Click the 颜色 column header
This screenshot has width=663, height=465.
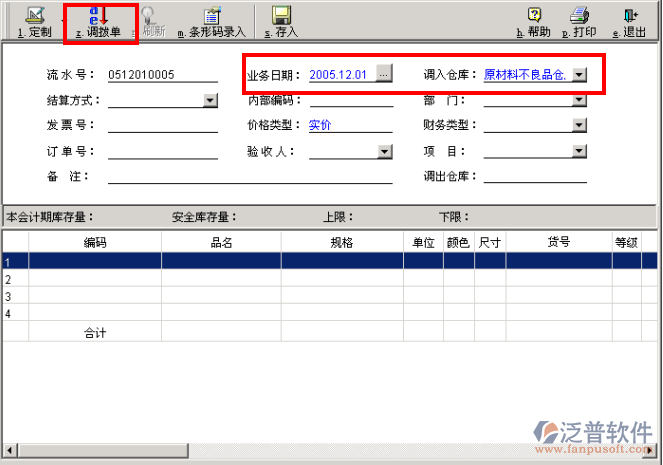pyautogui.click(x=459, y=242)
